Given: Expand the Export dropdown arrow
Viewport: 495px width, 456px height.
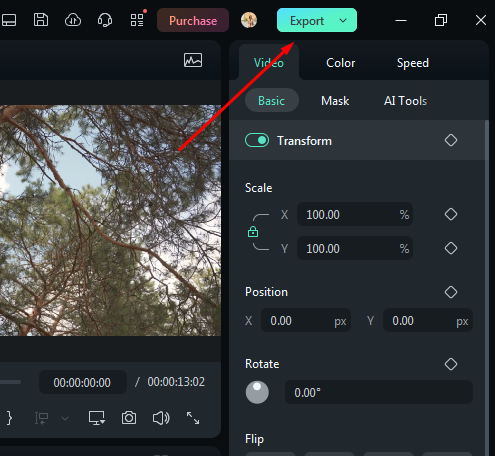Looking at the screenshot, I should (x=343, y=20).
